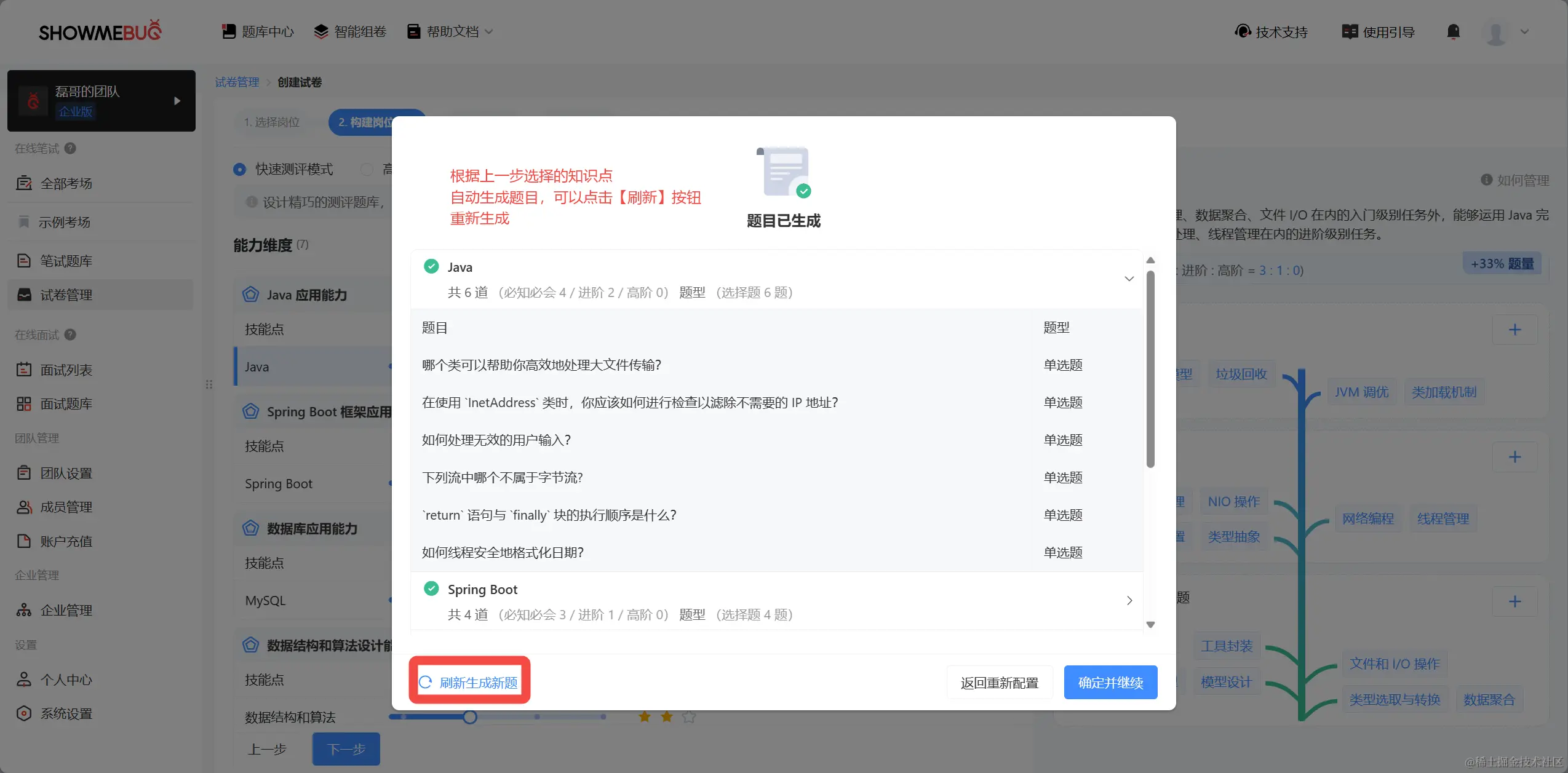Click the dialog list scrollbar thumb
Screen dimensions: 1568x773
click(x=1150, y=369)
